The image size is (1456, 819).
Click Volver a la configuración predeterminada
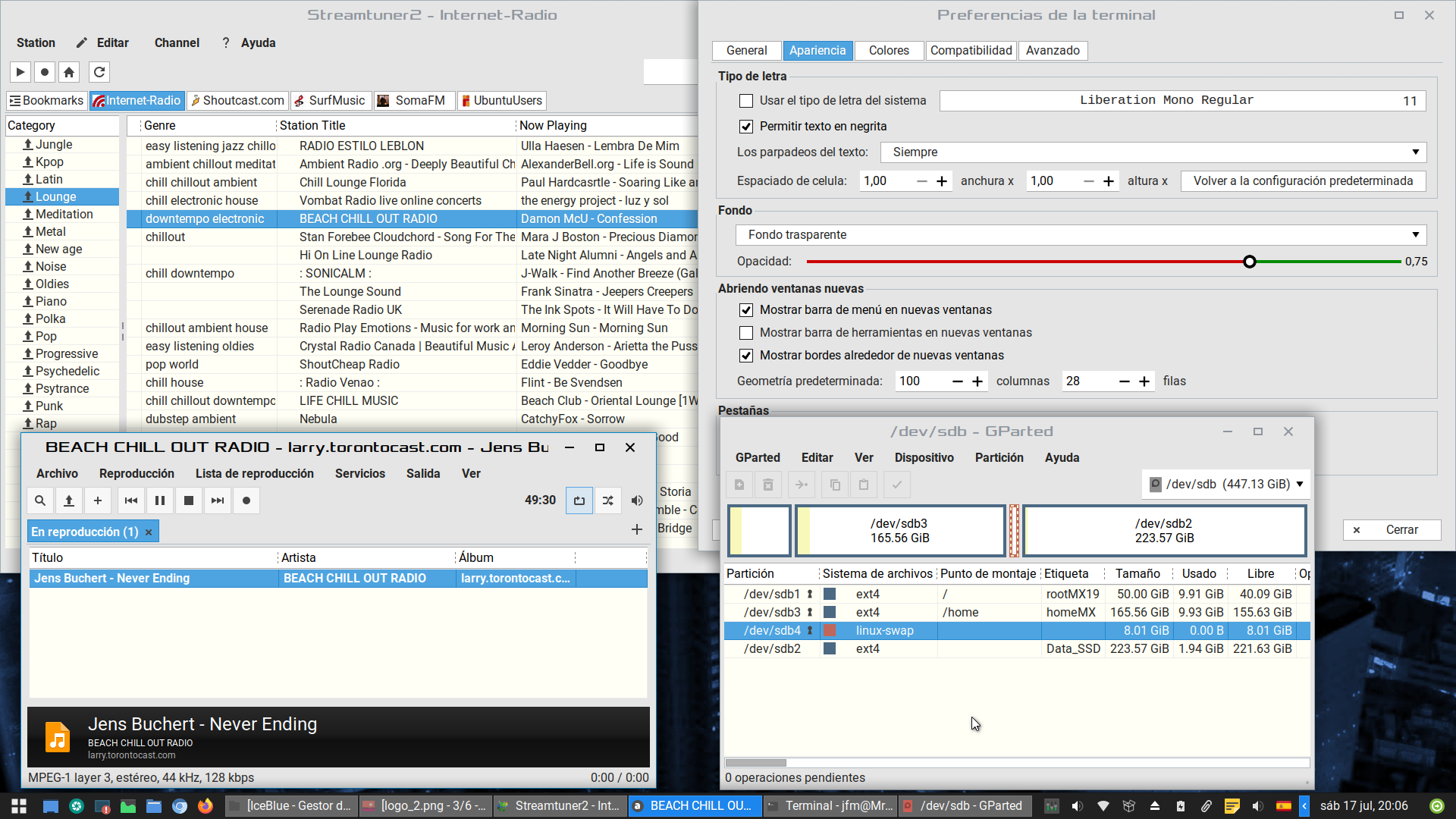(1303, 181)
